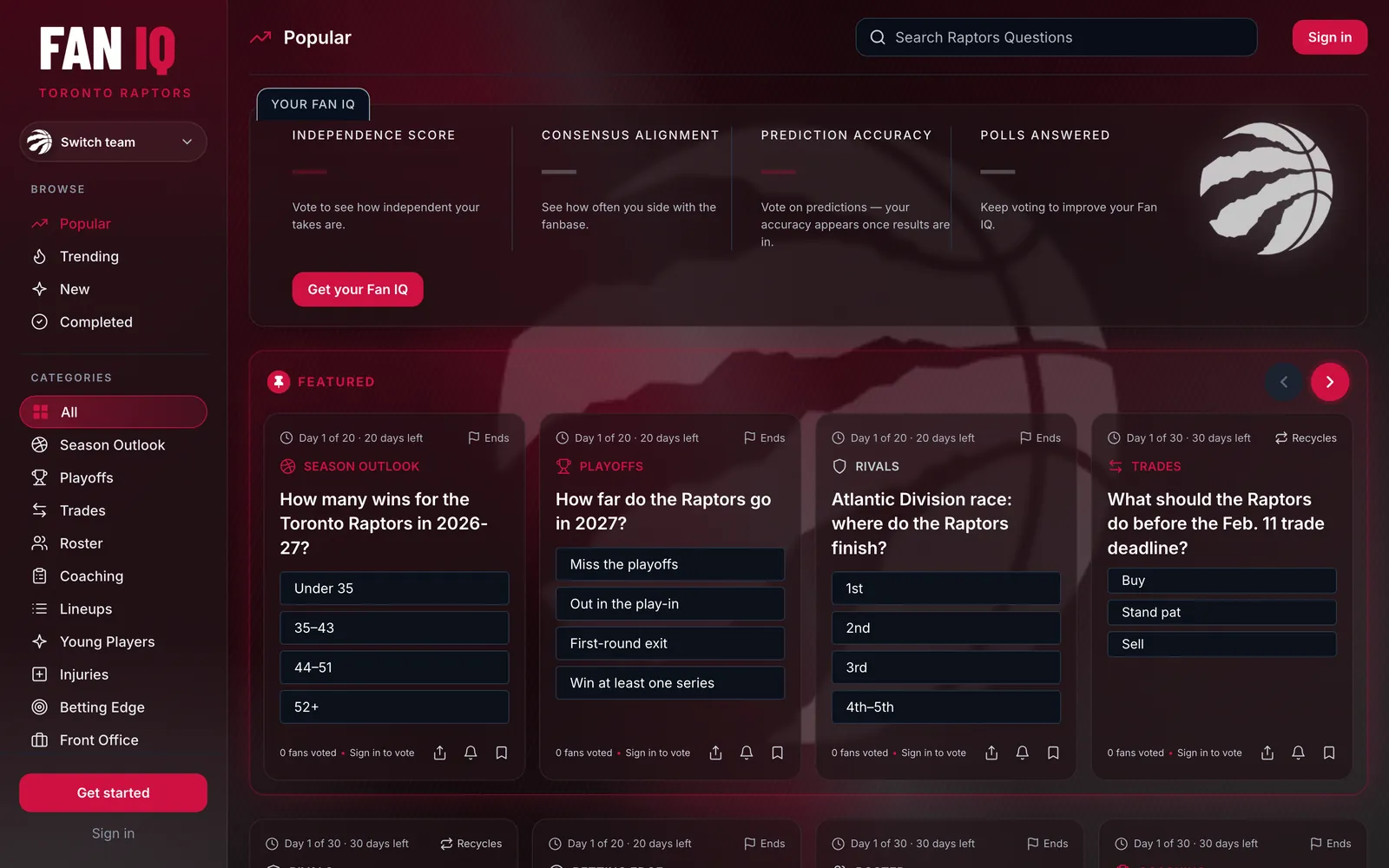Choose Win at least one series
Screen dimensions: 1389x868
tap(670, 683)
